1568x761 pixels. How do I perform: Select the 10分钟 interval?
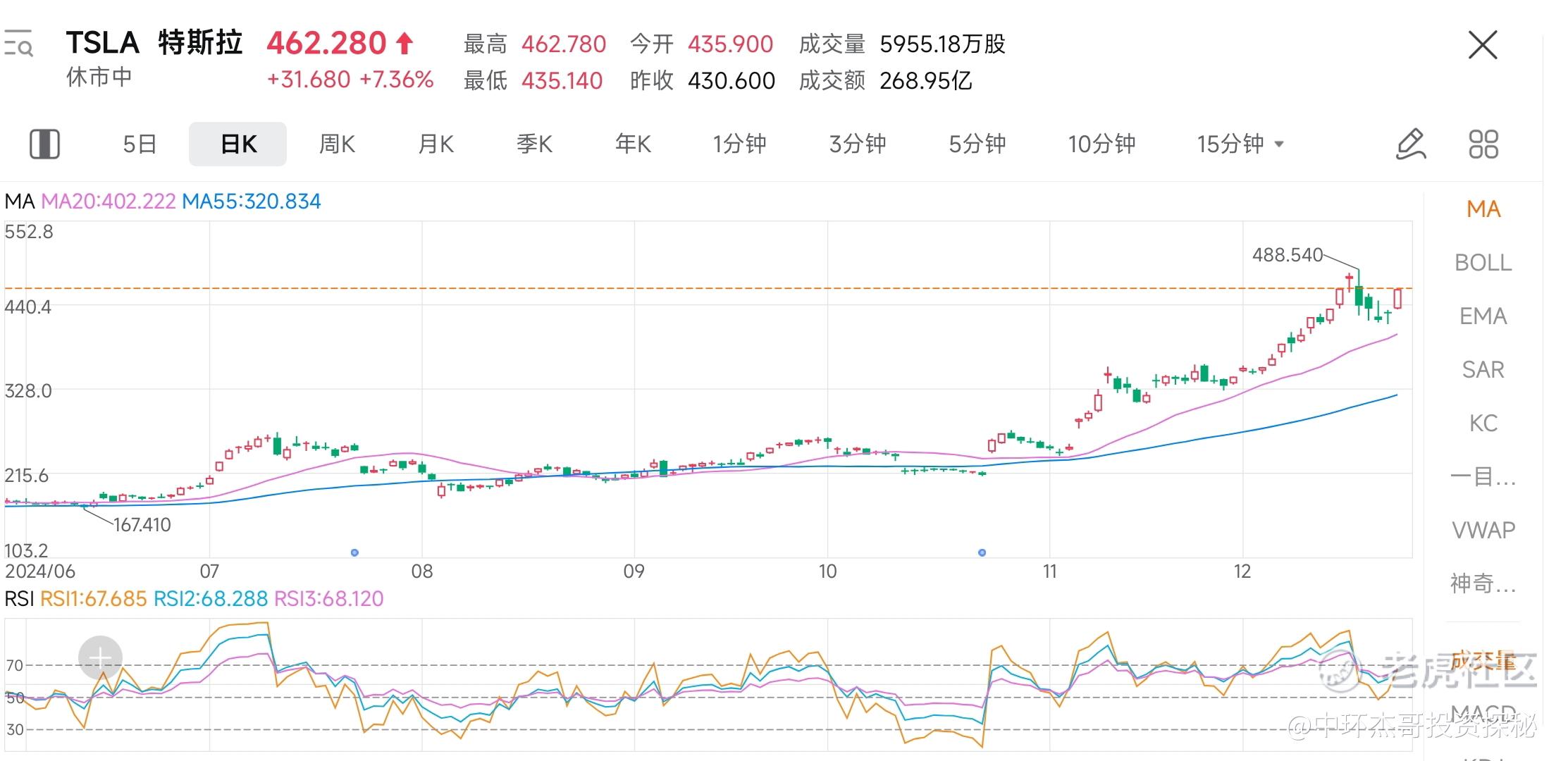point(1101,144)
